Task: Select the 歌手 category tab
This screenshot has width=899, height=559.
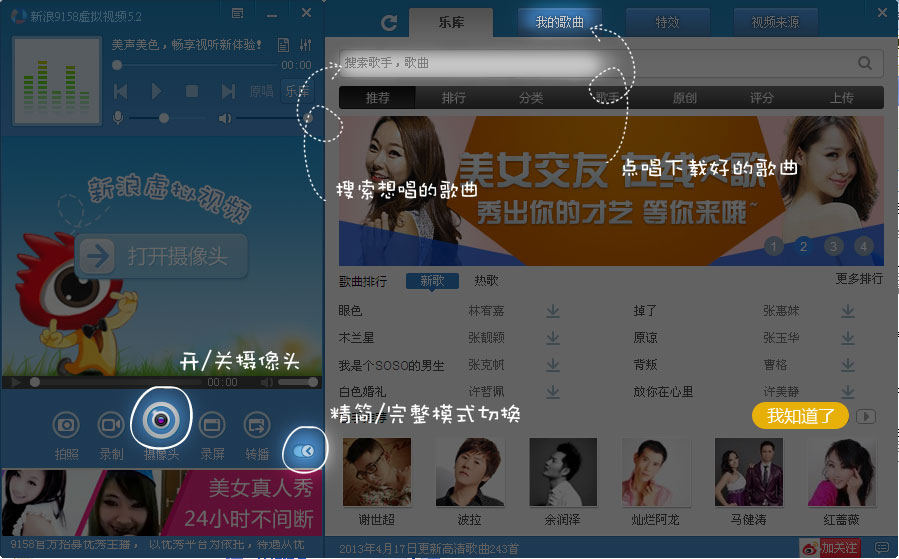Action: pyautogui.click(x=608, y=98)
